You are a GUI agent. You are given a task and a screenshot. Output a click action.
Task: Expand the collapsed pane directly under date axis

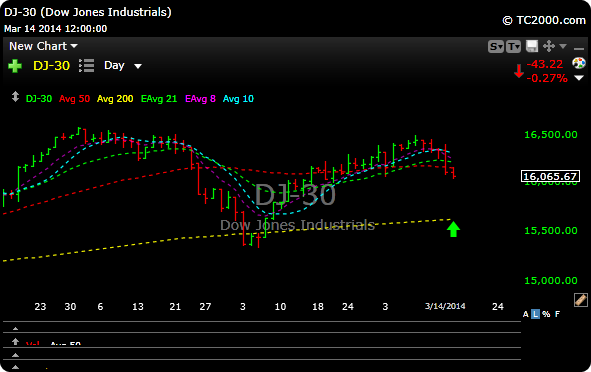point(15,329)
